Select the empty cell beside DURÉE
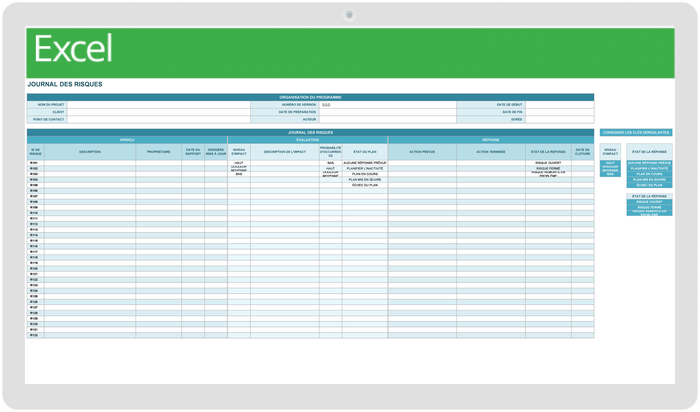Viewport: 700px width, 412px height. (560, 120)
